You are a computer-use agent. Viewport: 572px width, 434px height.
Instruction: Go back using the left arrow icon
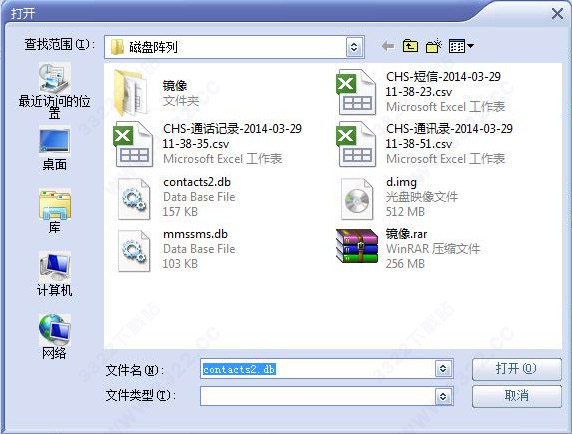388,46
